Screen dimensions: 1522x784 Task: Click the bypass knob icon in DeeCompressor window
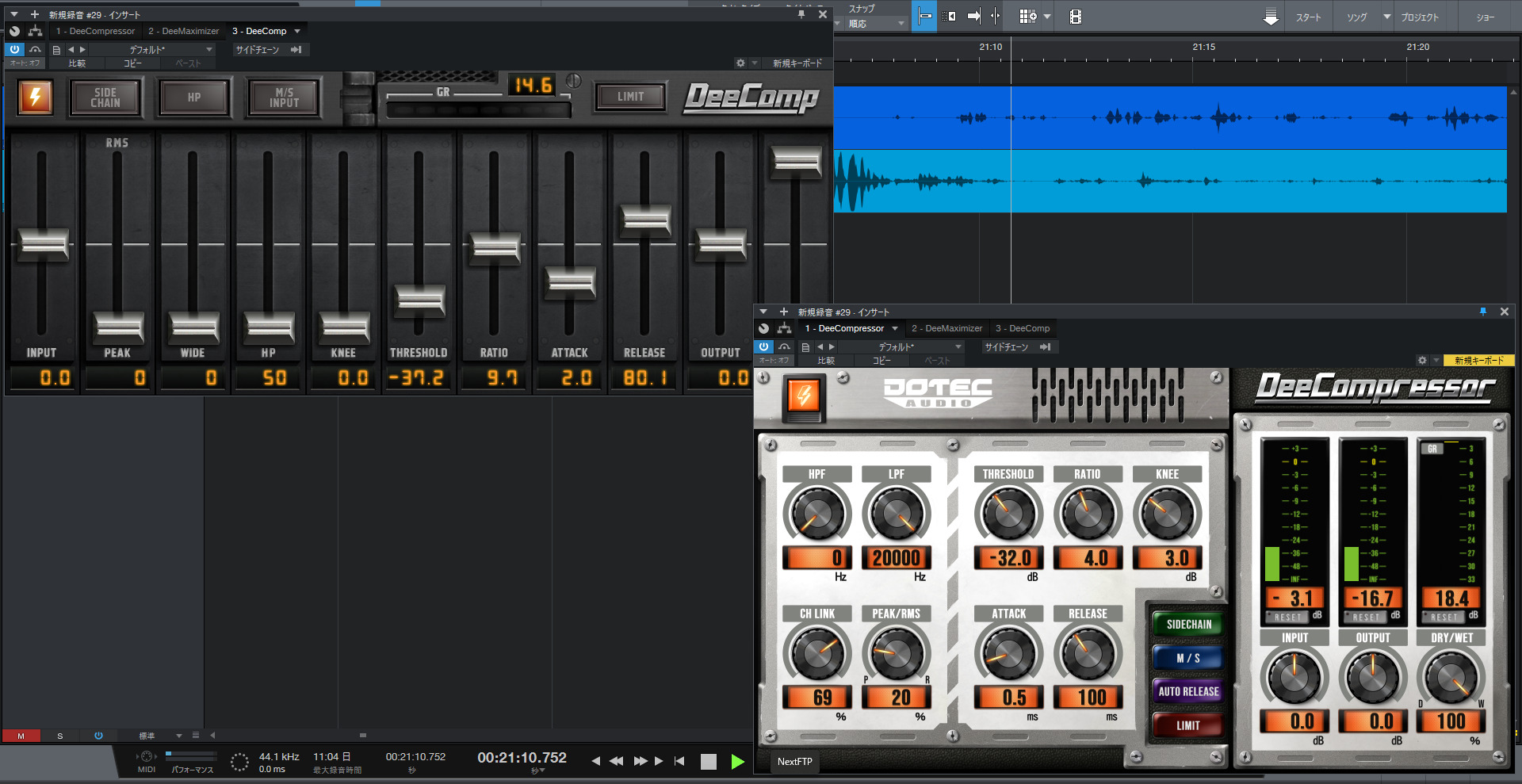tap(763, 328)
